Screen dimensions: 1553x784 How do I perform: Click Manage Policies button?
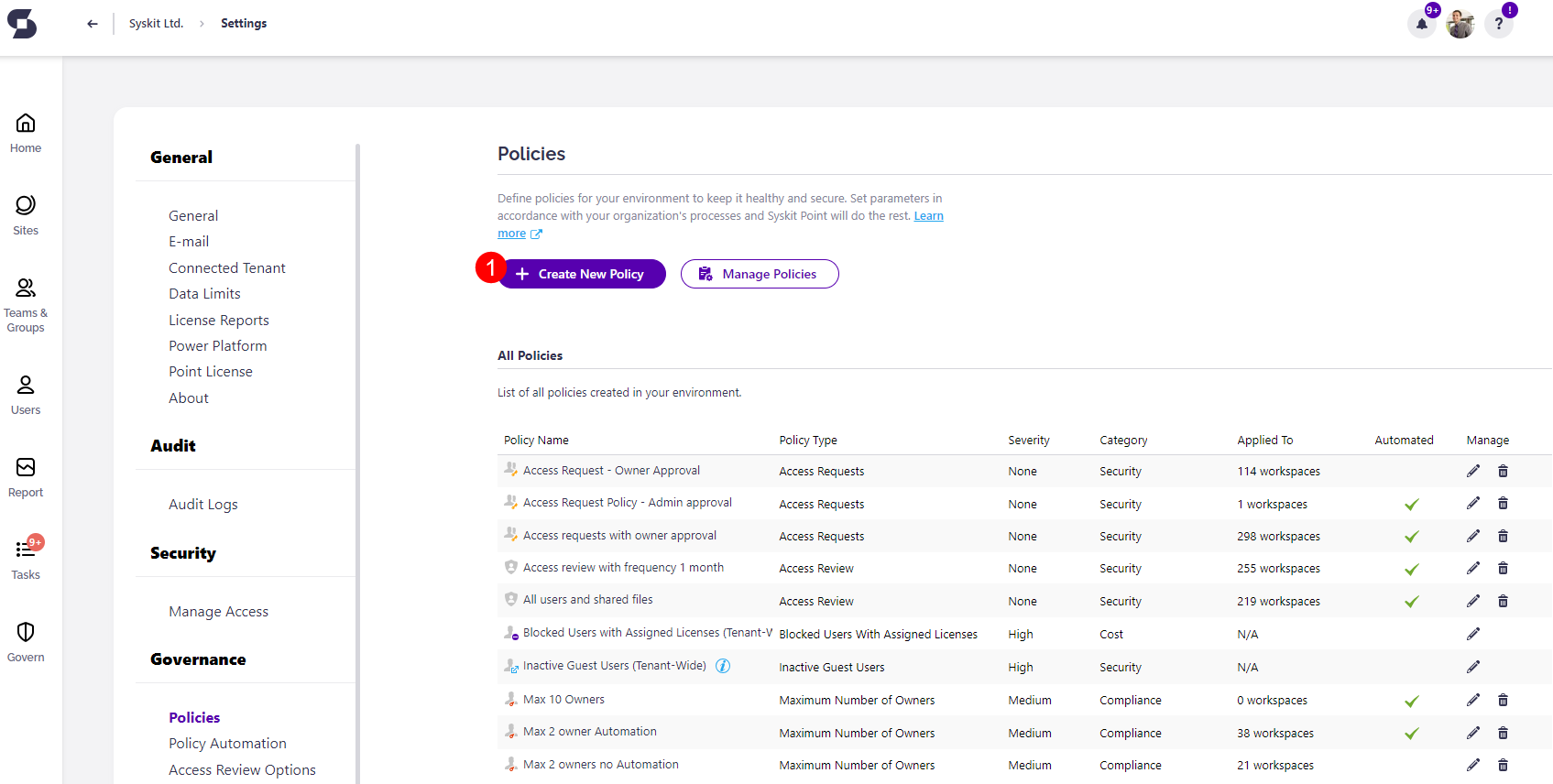click(759, 274)
